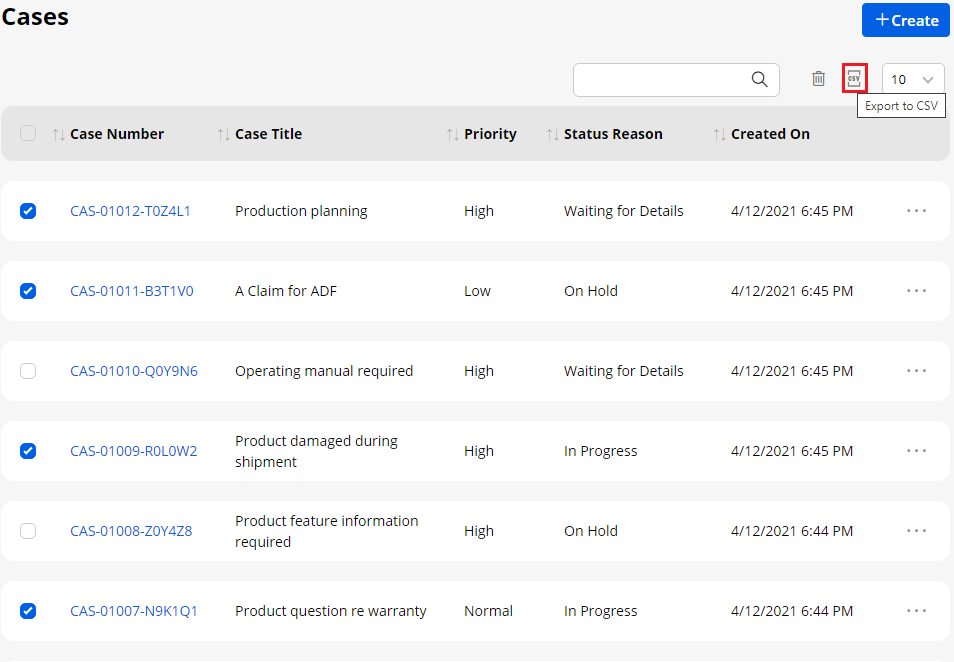Open ellipsis menu for A Claim for ADF
The width and height of the screenshot is (954, 662).
916,291
